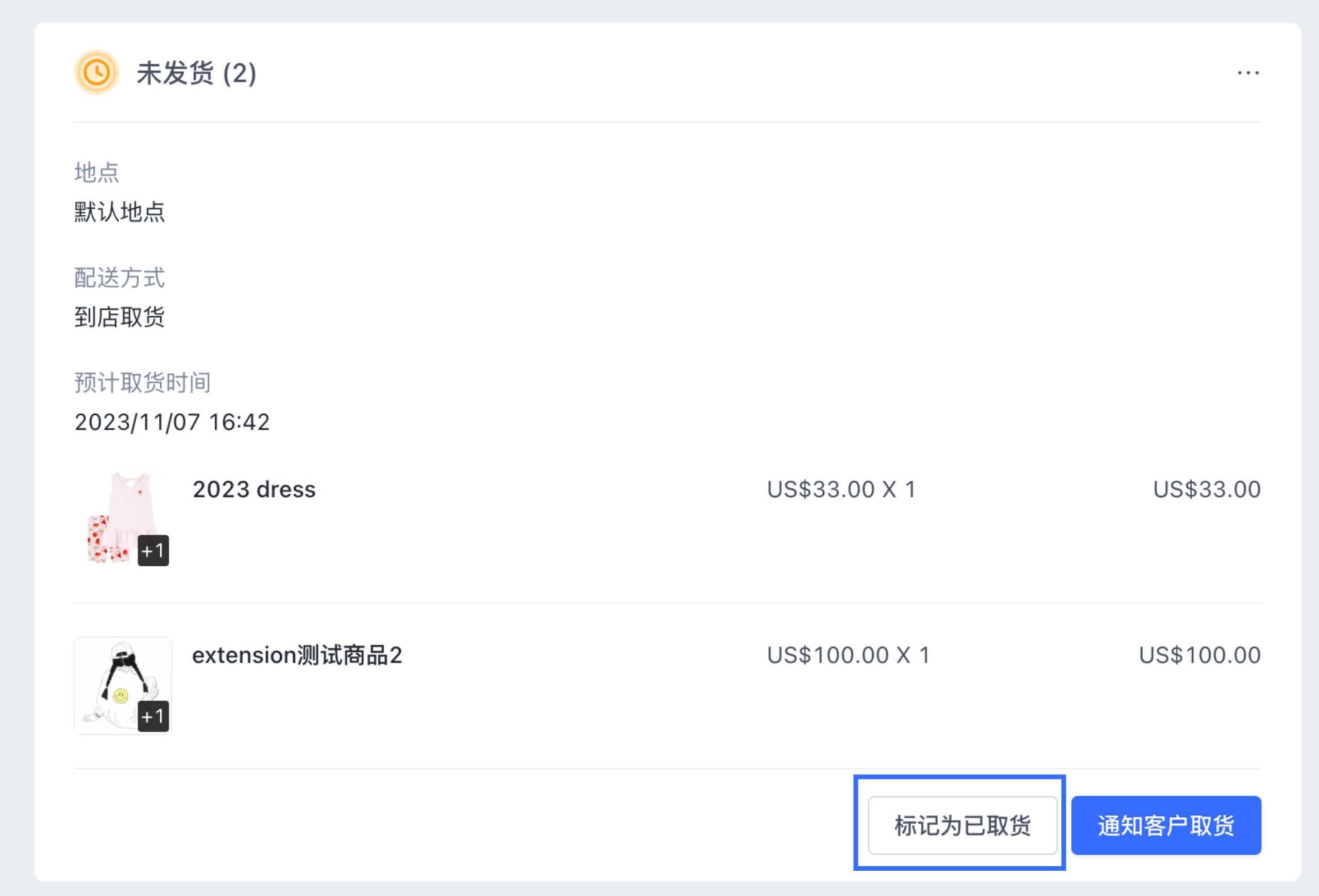Click the 未发货 (2) section heading

coord(196,73)
